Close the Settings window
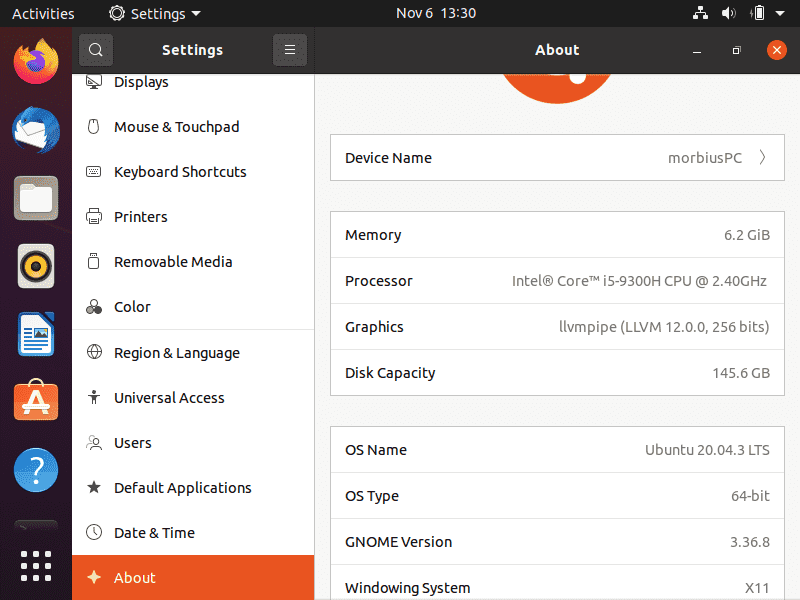Image resolution: width=800 pixels, height=600 pixels. [777, 50]
